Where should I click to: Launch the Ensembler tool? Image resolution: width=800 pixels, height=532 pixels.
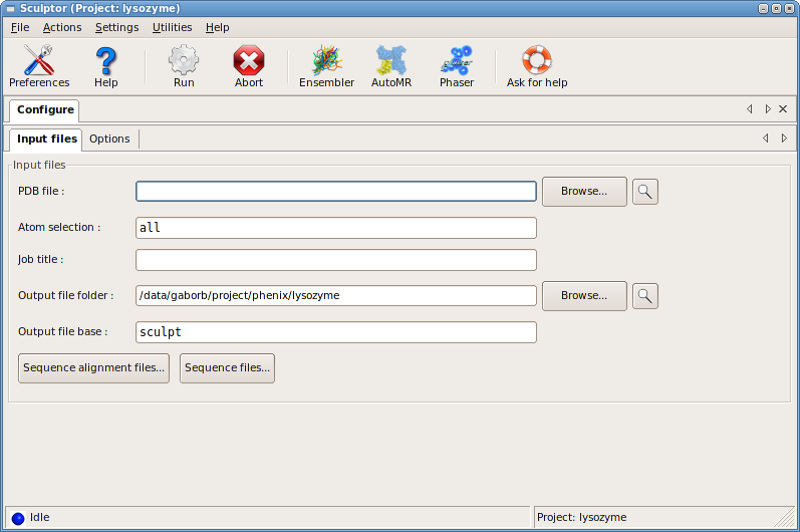(326, 67)
